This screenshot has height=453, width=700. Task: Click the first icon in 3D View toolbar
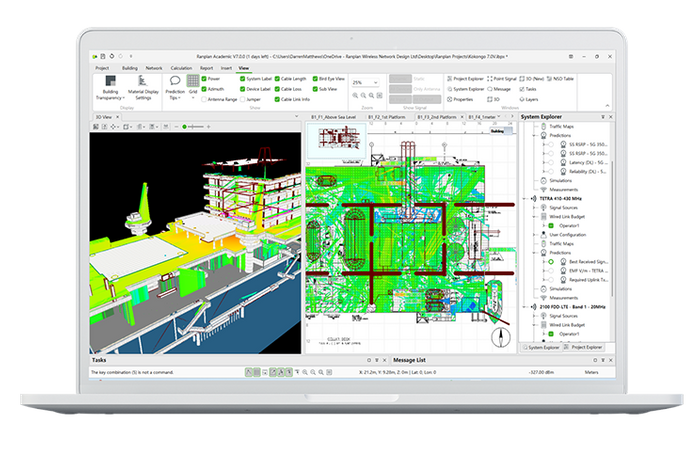click(96, 127)
